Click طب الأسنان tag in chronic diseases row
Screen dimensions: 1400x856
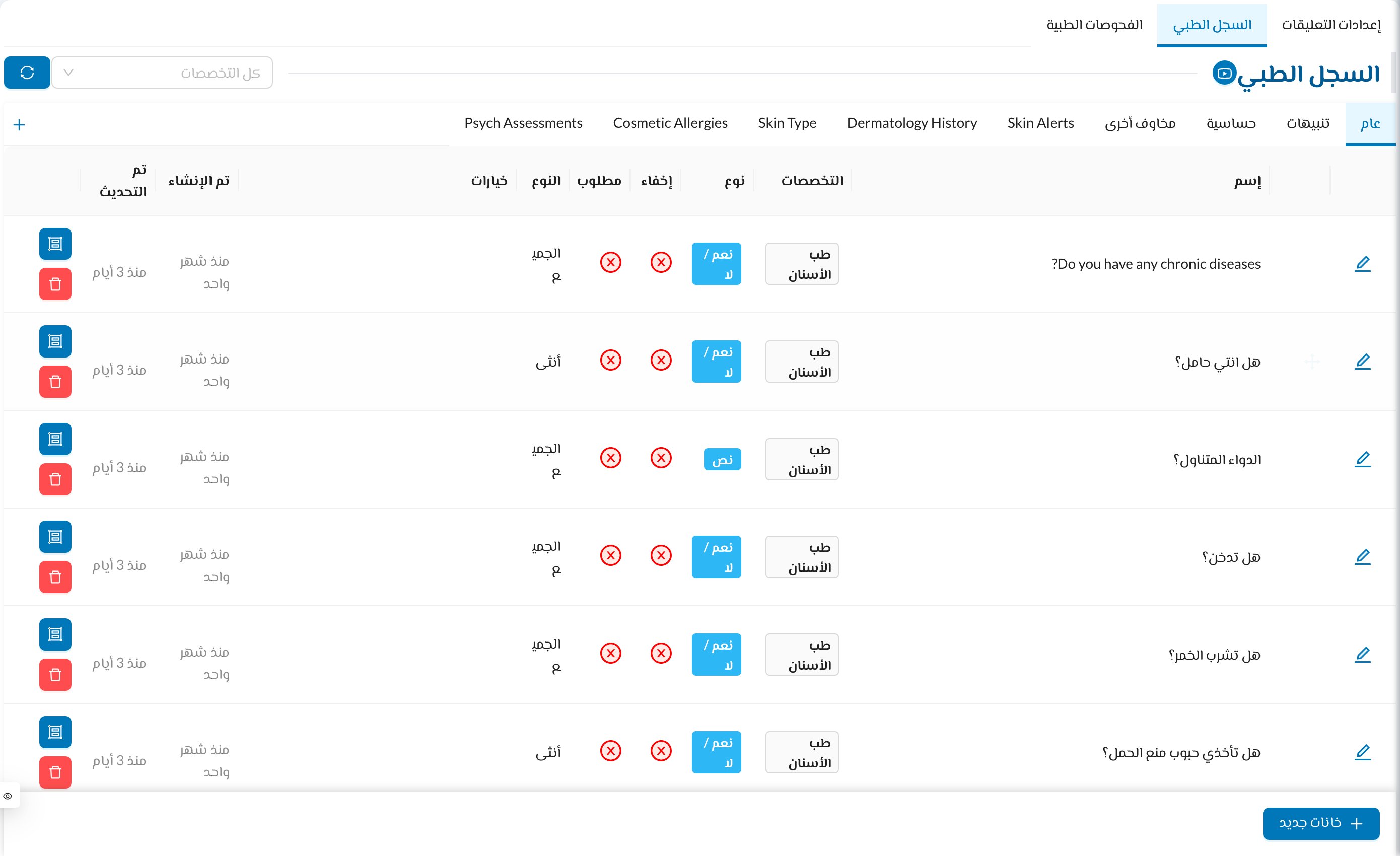pyautogui.click(x=802, y=264)
